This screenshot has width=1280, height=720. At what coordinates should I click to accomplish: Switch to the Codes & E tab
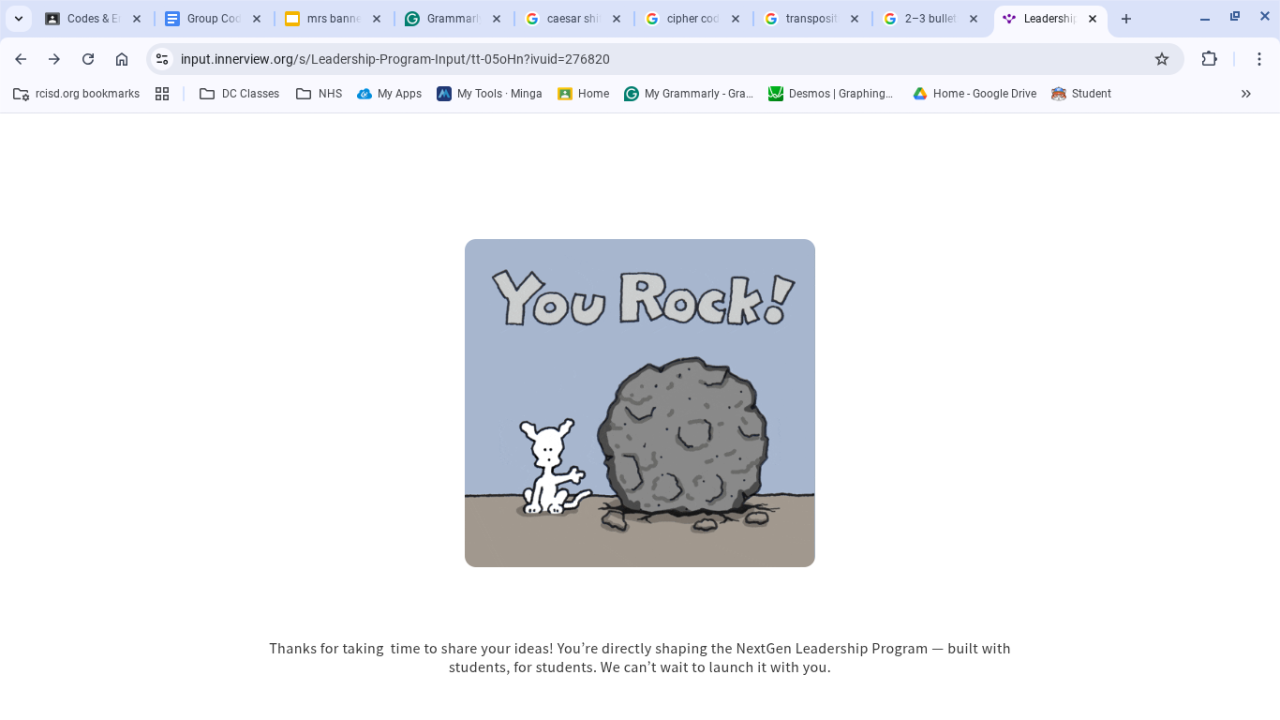point(92,19)
